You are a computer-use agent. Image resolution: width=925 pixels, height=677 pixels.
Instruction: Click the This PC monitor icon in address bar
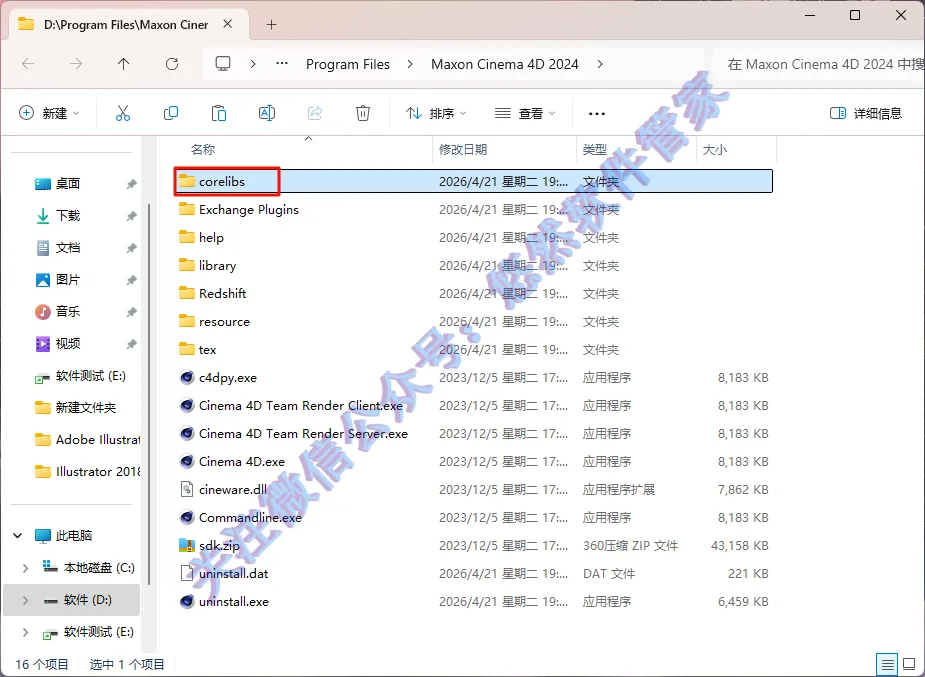click(223, 64)
